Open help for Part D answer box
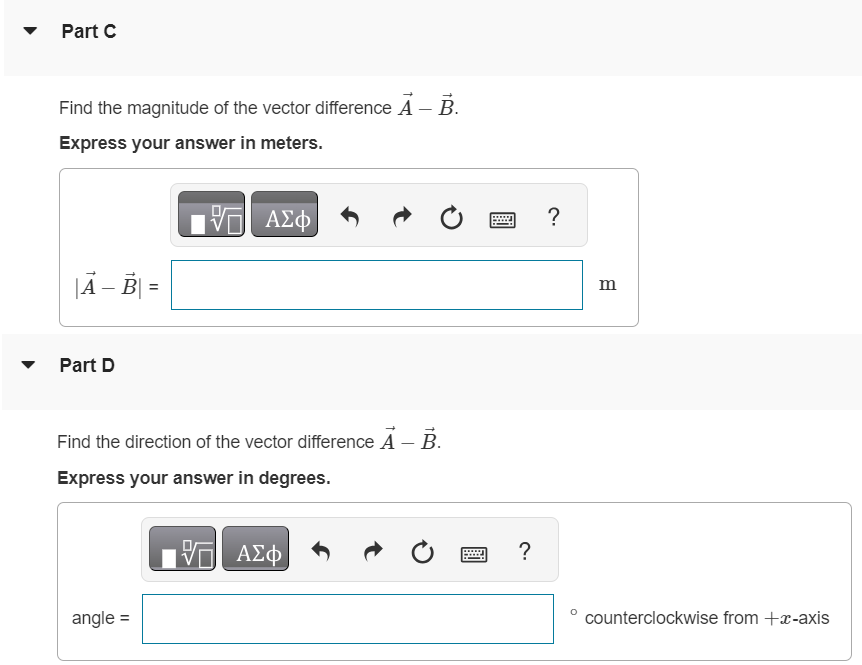Screen dimensions: 862x665 tap(524, 551)
